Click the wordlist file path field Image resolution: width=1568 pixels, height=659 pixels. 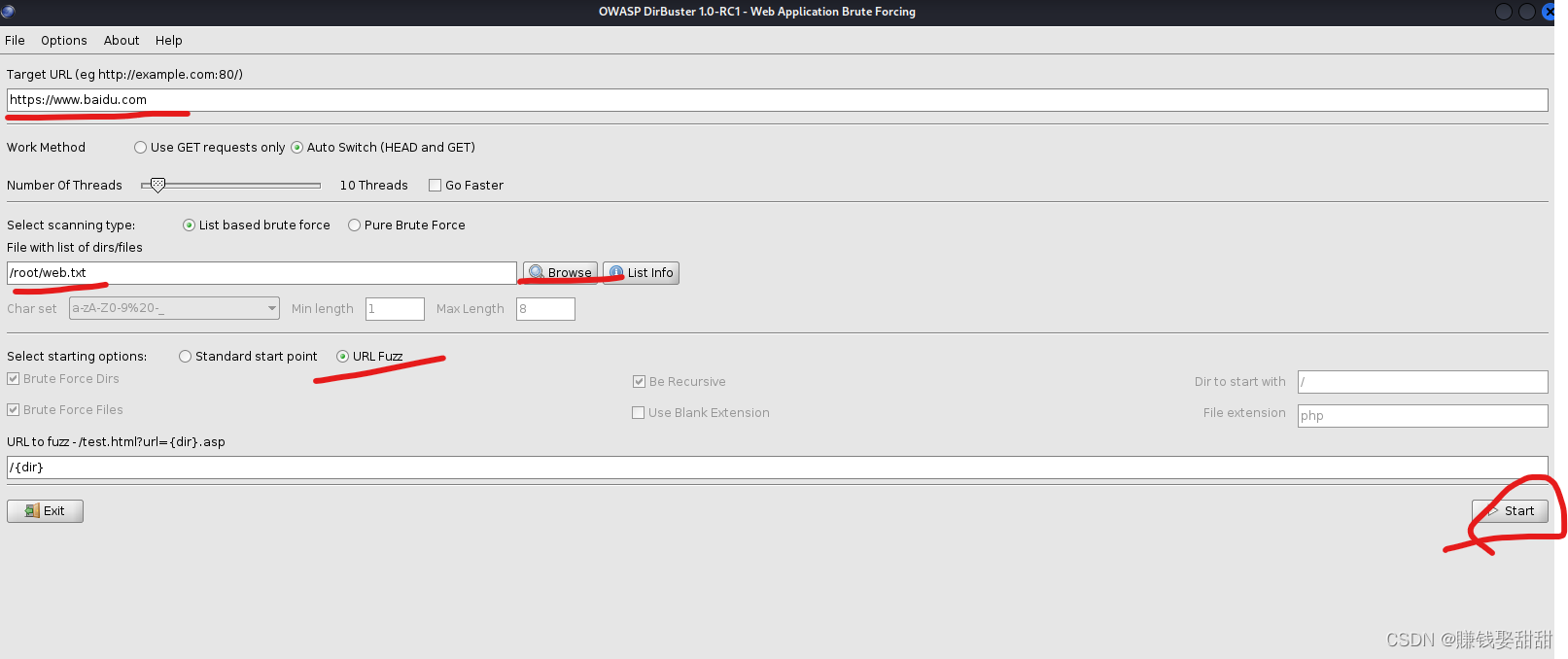coord(261,273)
